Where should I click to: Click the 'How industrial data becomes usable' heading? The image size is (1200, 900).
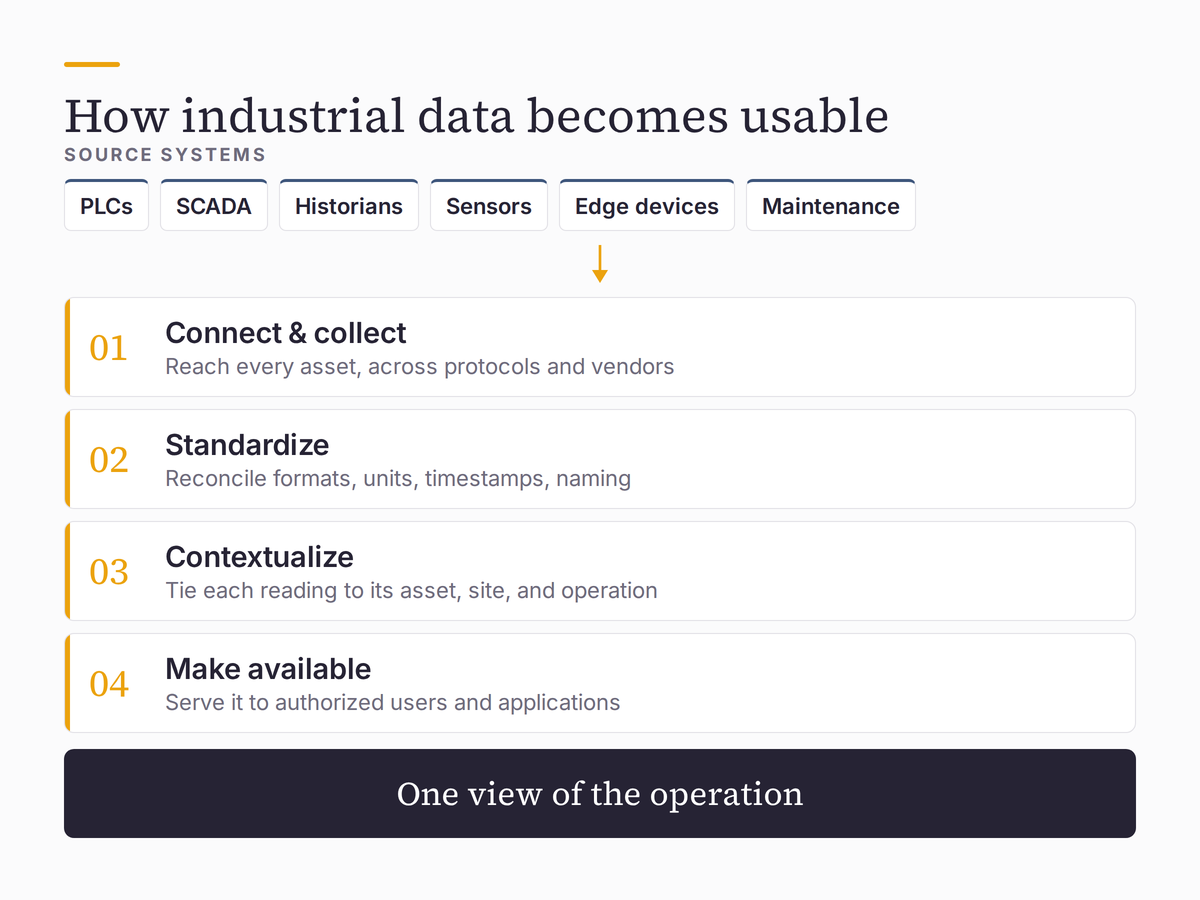[x=476, y=116]
